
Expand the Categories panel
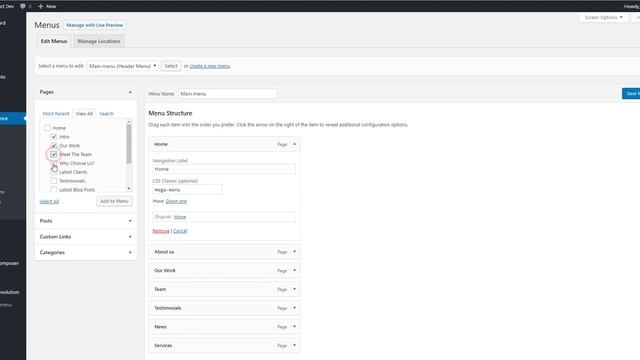[86, 253]
